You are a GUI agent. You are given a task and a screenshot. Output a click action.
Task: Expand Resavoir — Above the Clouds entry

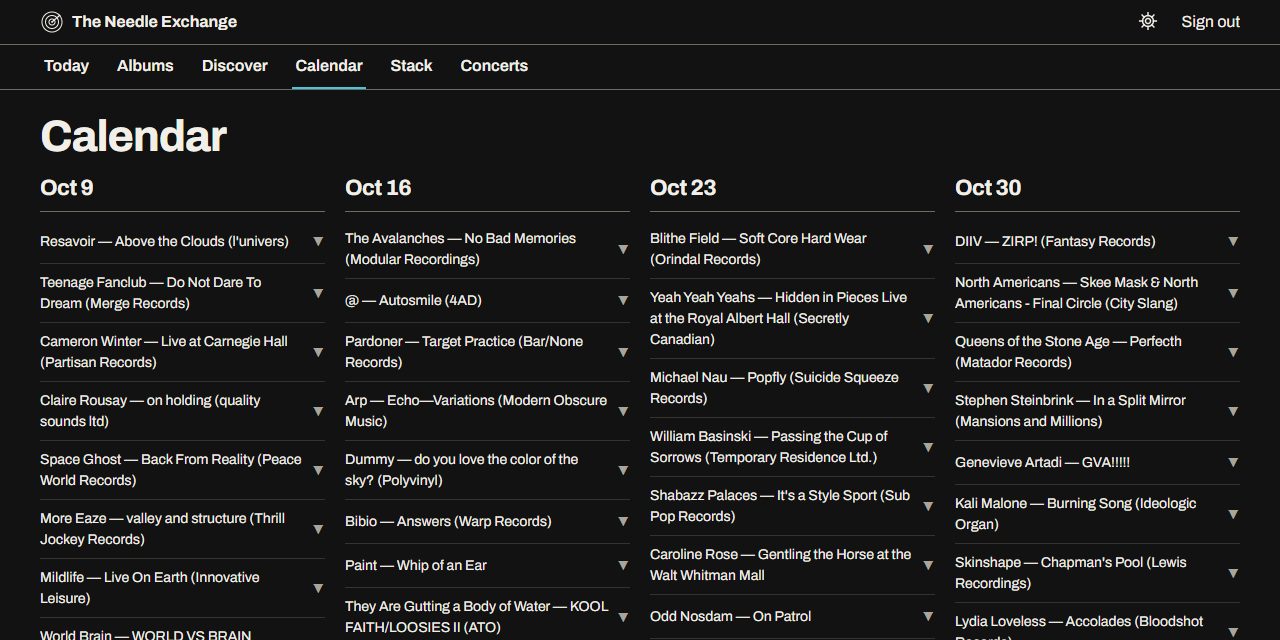182,241
